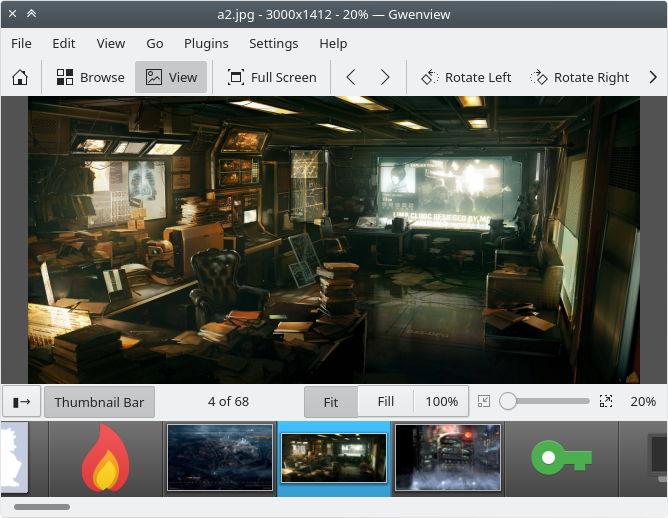
Task: Click the keep-above double chevron titlebar icon
Action: point(32,14)
